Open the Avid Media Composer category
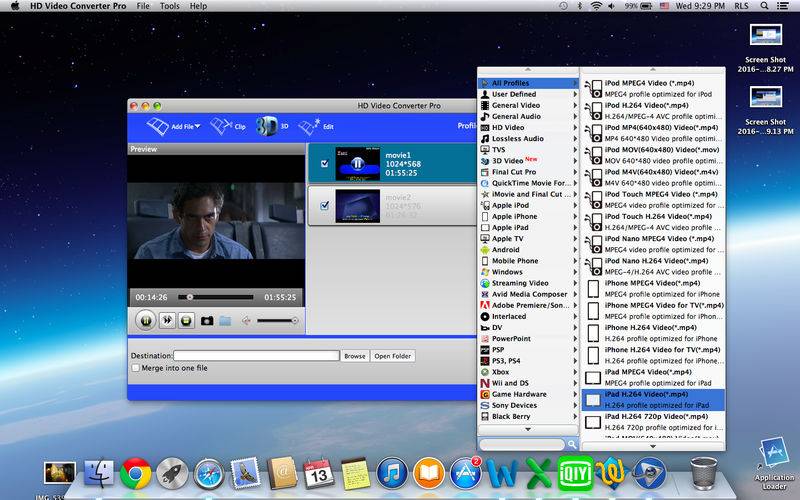 [528, 294]
